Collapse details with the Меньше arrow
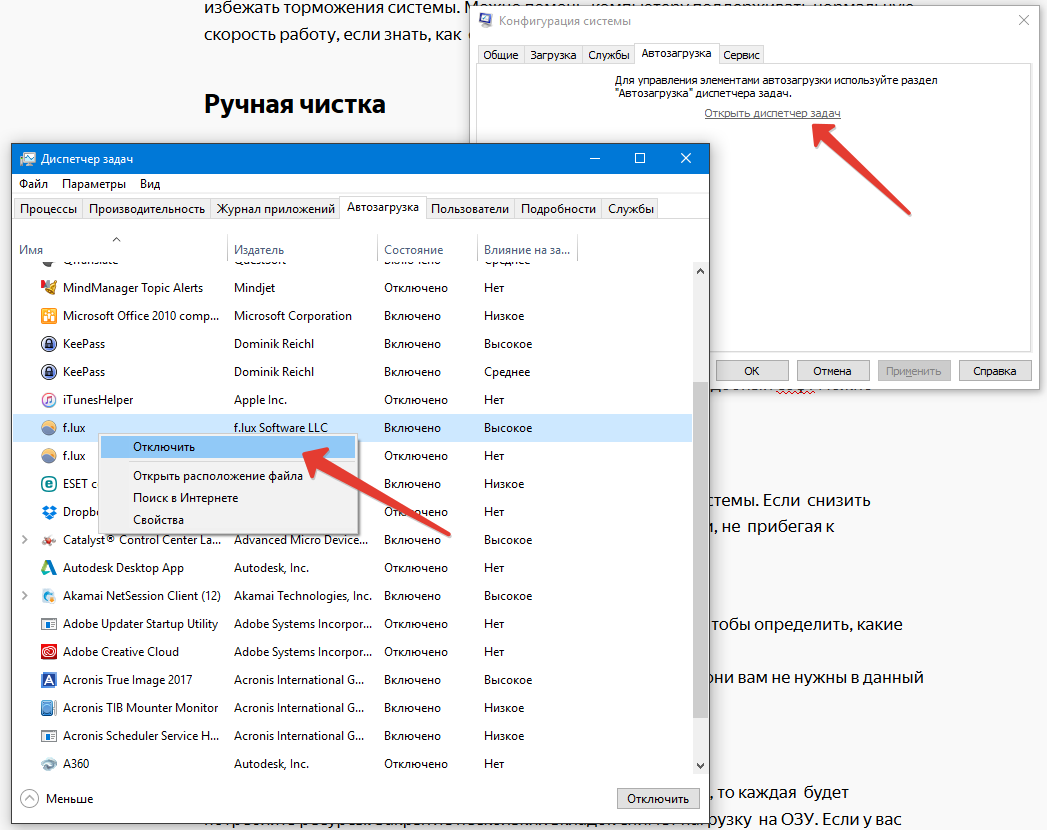Image resolution: width=1047 pixels, height=830 pixels. pyautogui.click(x=29, y=799)
